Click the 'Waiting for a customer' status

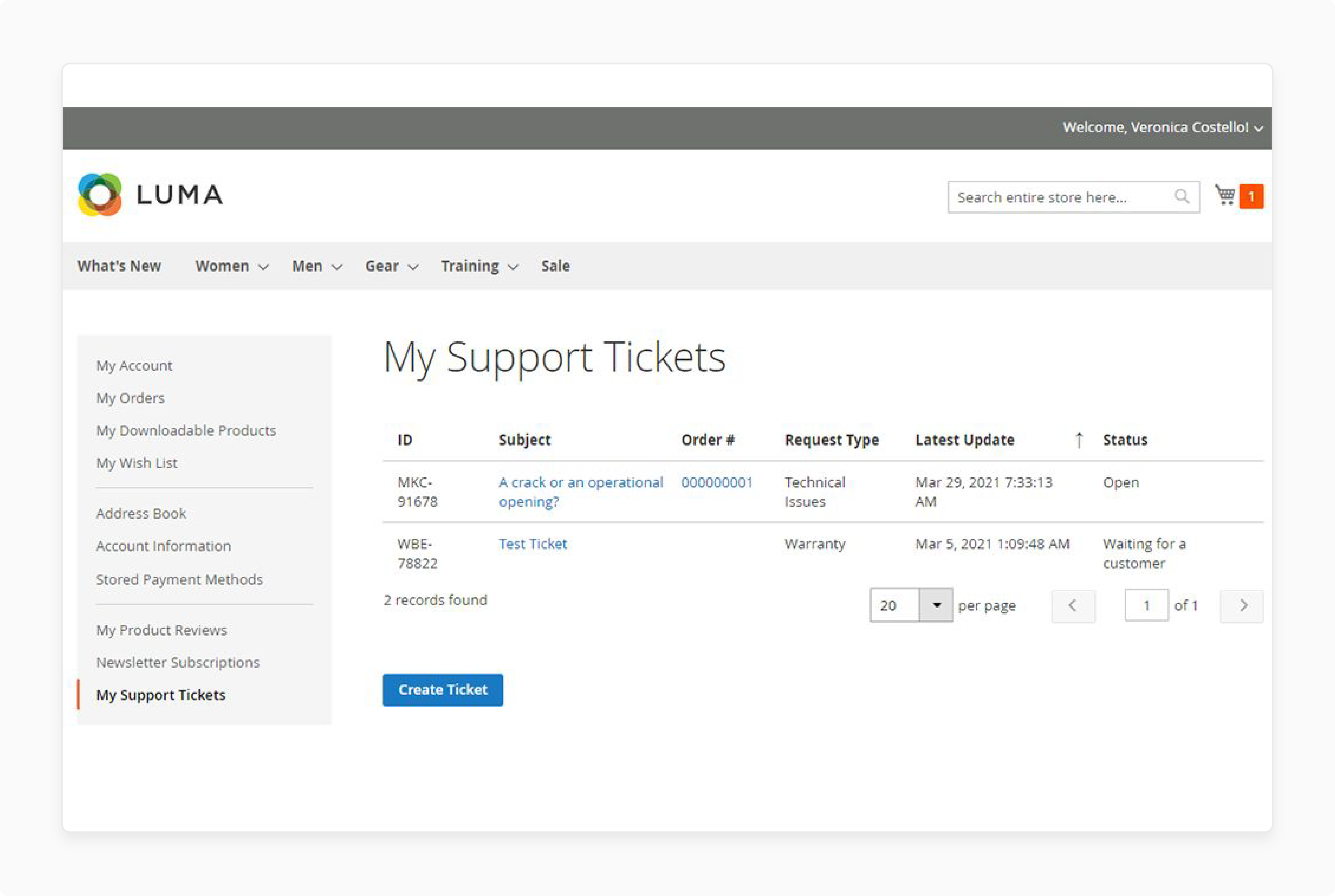[1144, 554]
